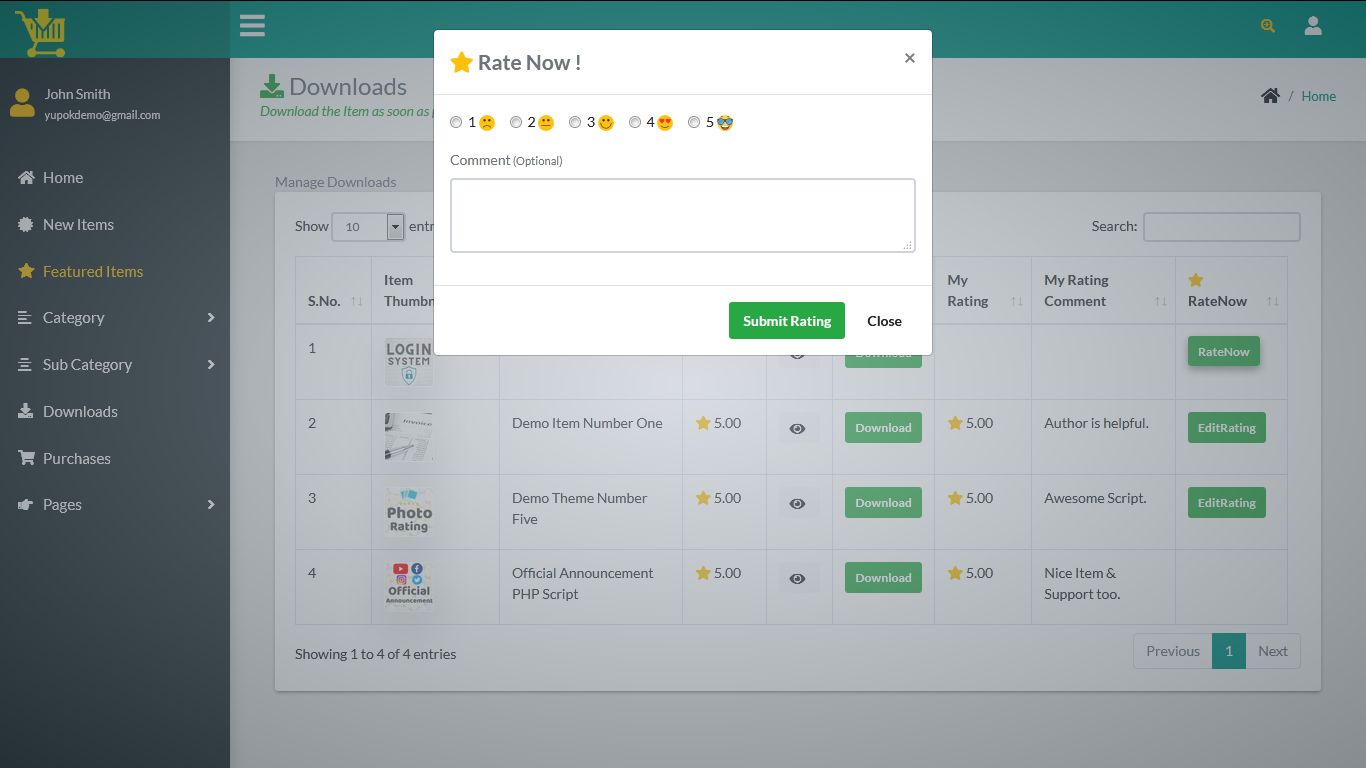This screenshot has width=1366, height=768.
Task: Preview Official Announcement PHP Script via eye icon
Action: (x=797, y=577)
